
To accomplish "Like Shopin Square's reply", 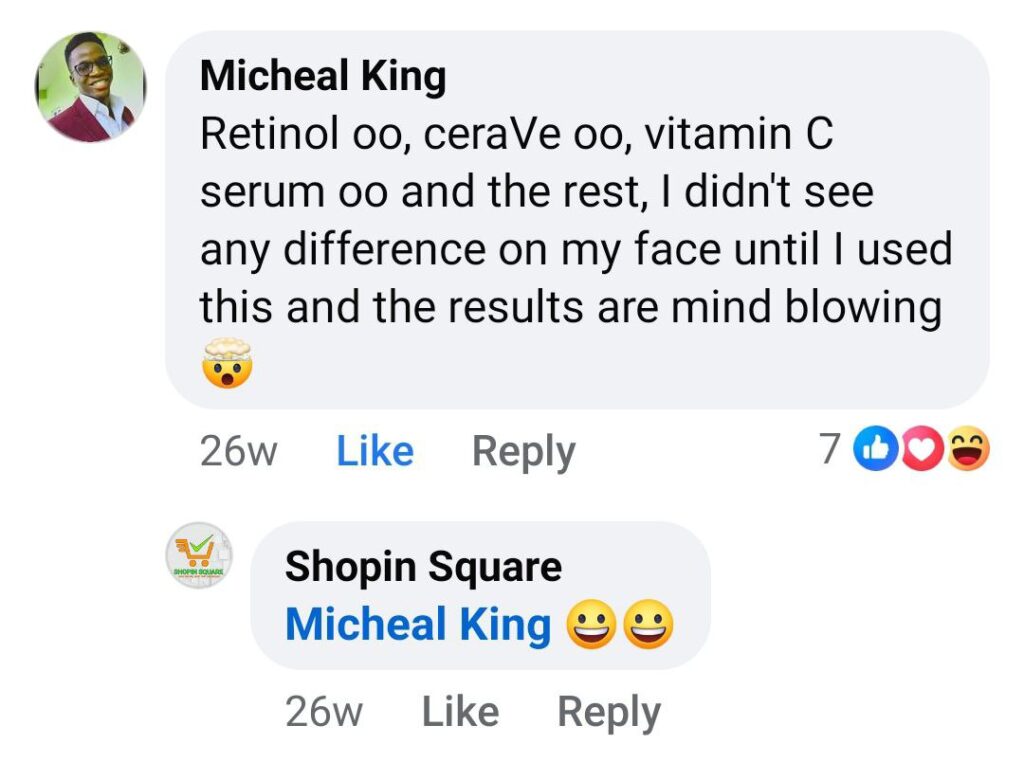I will (460, 712).
